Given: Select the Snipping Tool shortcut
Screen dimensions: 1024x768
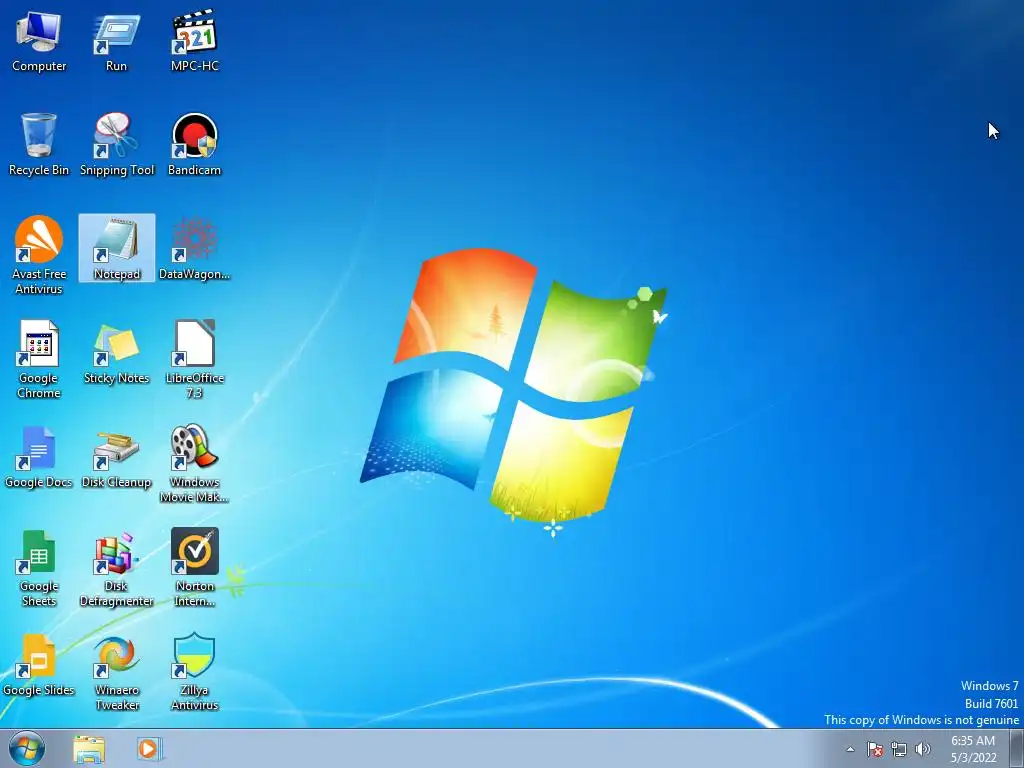Looking at the screenshot, I should (116, 145).
